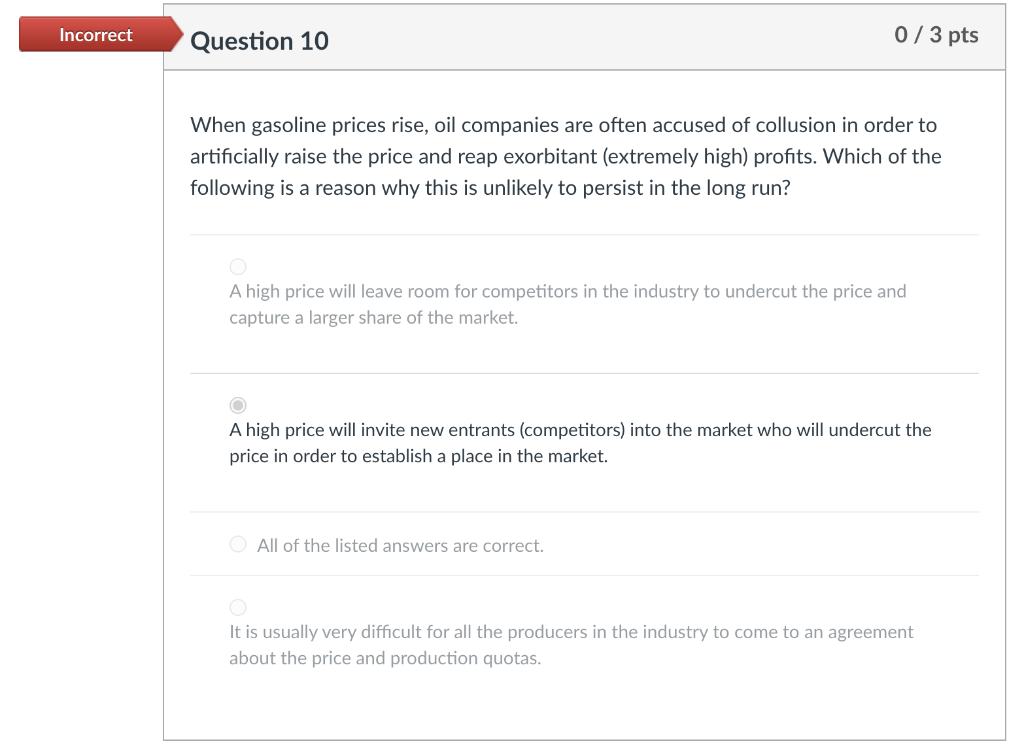This screenshot has width=1024, height=748.
Task: Click the "0 / 3 pts" score label
Action: [936, 35]
